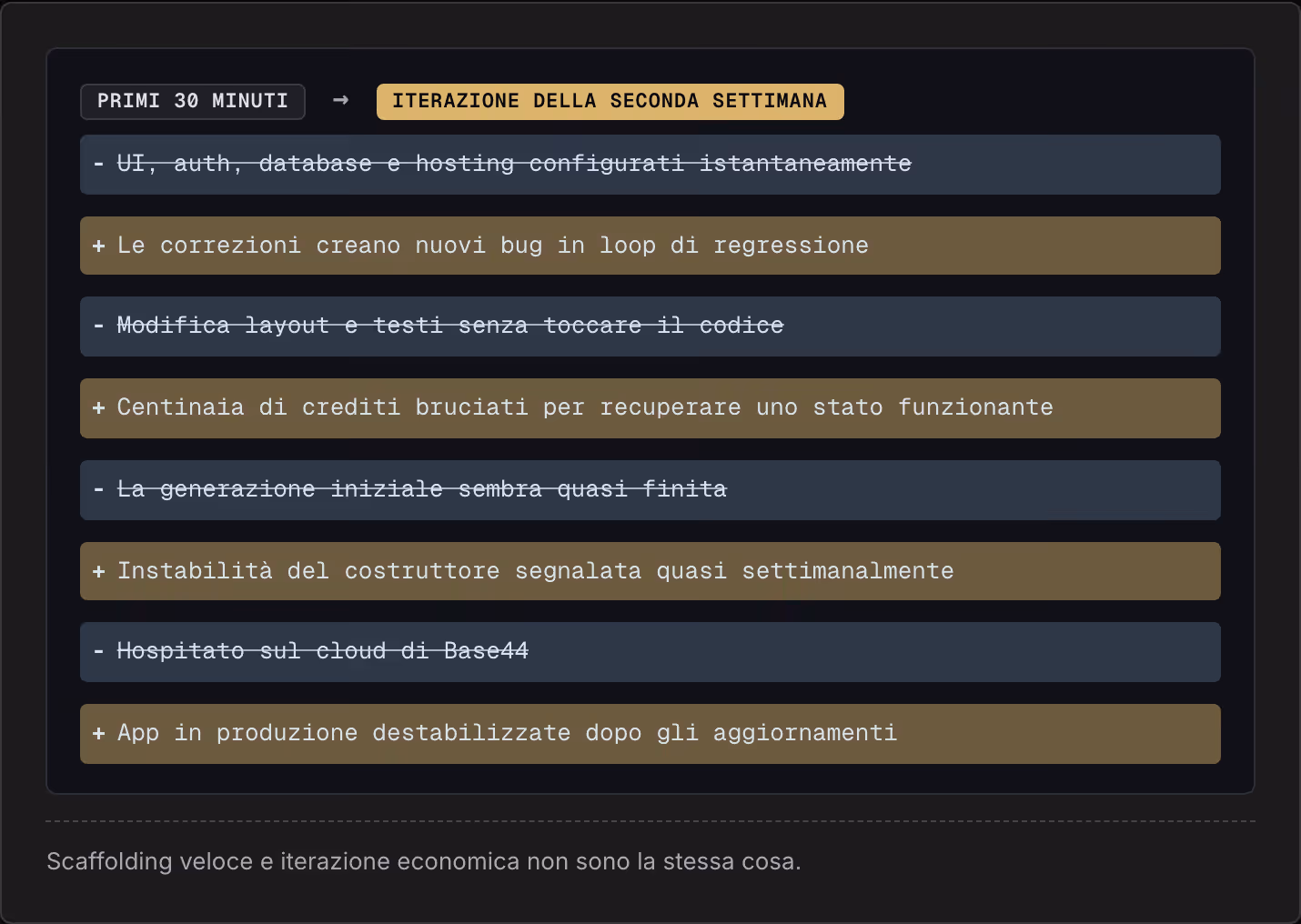This screenshot has height=924, width=1301.
Task: Click the caption 'Scaffolding veloce e iterazione economica'
Action: pyautogui.click(x=285, y=861)
